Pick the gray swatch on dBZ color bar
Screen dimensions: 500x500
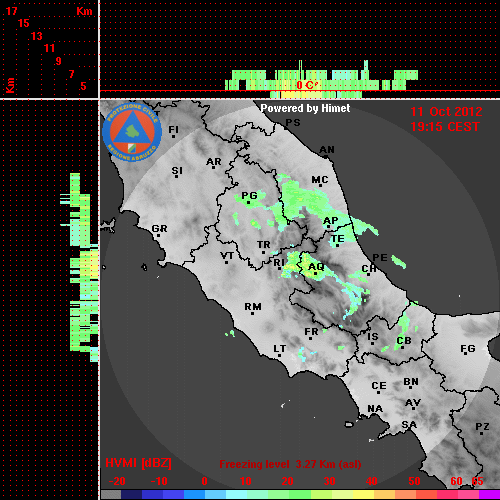(x=111, y=495)
